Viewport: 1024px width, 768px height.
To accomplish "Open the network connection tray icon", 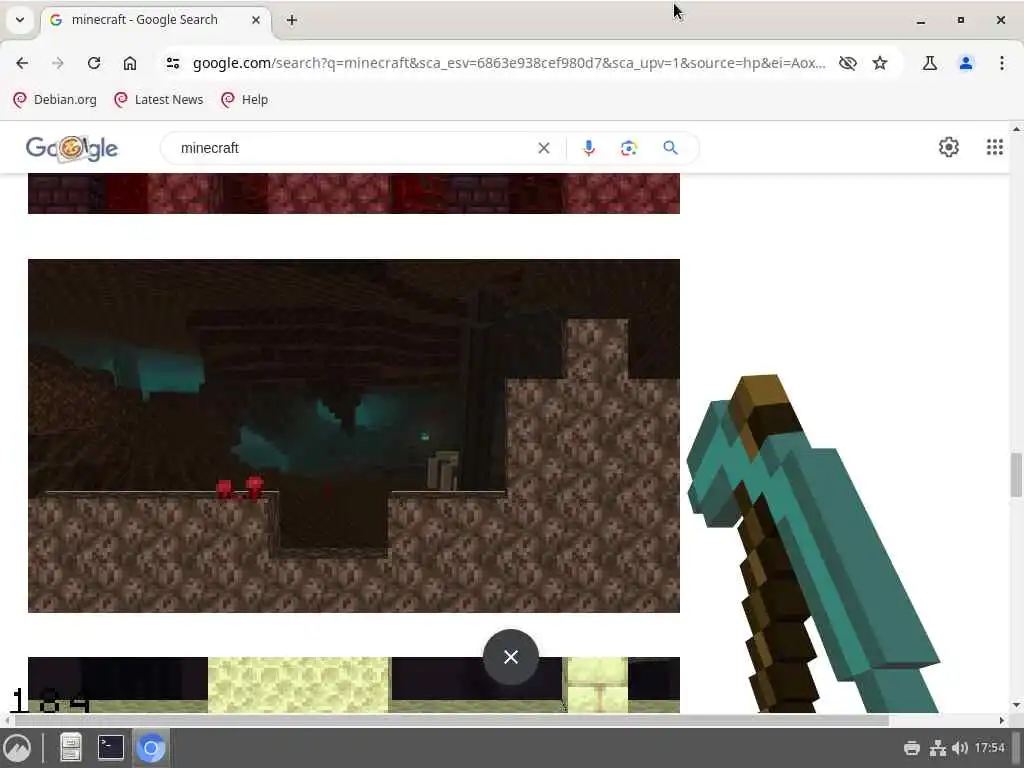I will pyautogui.click(x=938, y=748).
